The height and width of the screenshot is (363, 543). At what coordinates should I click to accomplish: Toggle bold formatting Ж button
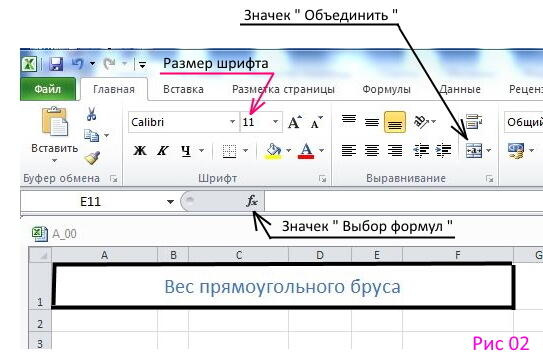(140, 150)
